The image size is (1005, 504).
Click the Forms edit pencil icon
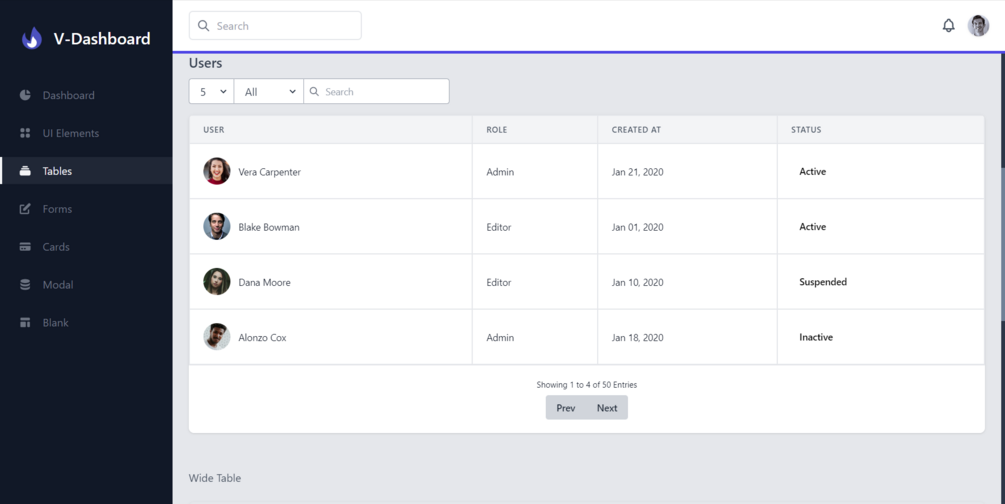[x=25, y=209]
